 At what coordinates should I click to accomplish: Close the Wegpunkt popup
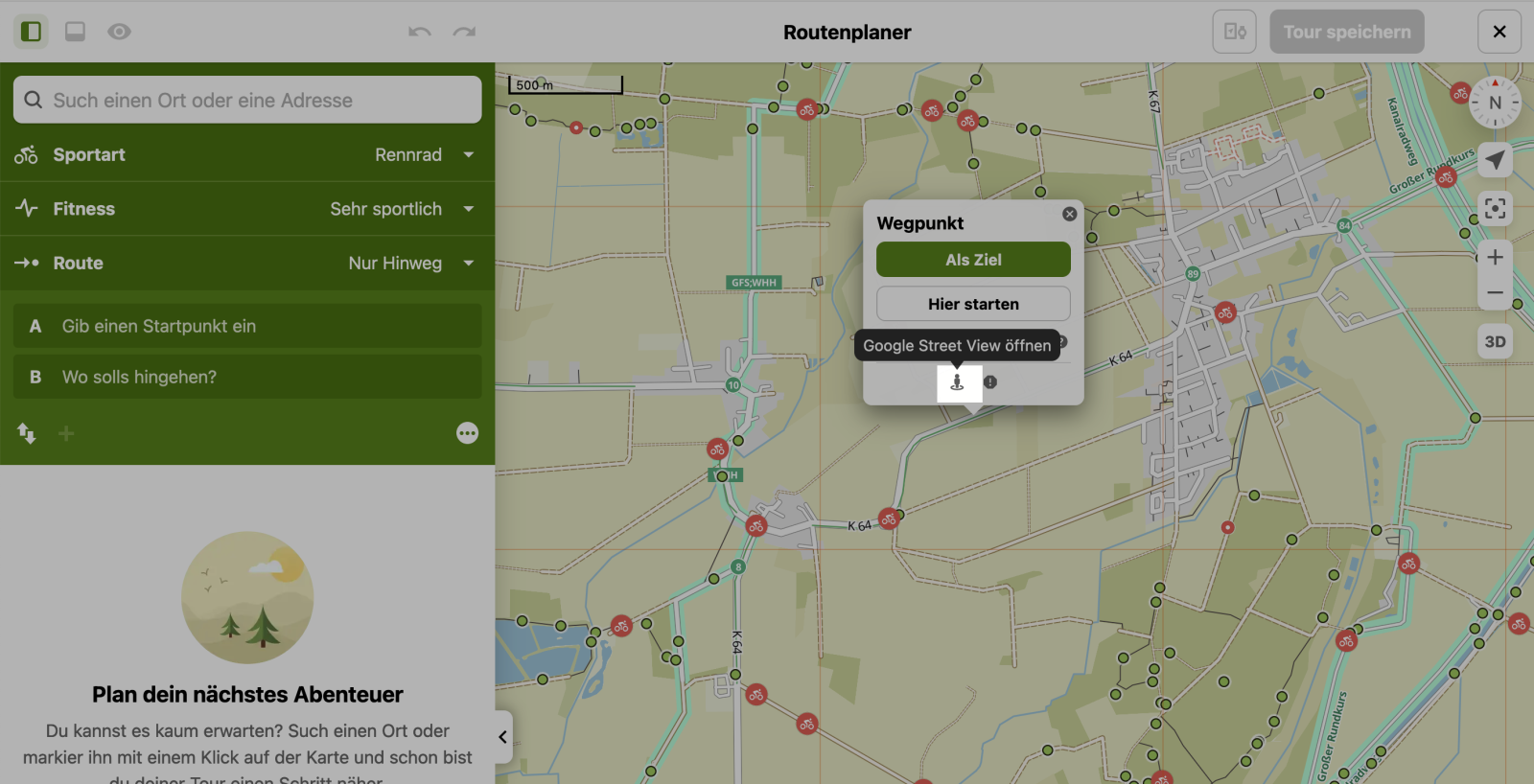[1069, 214]
